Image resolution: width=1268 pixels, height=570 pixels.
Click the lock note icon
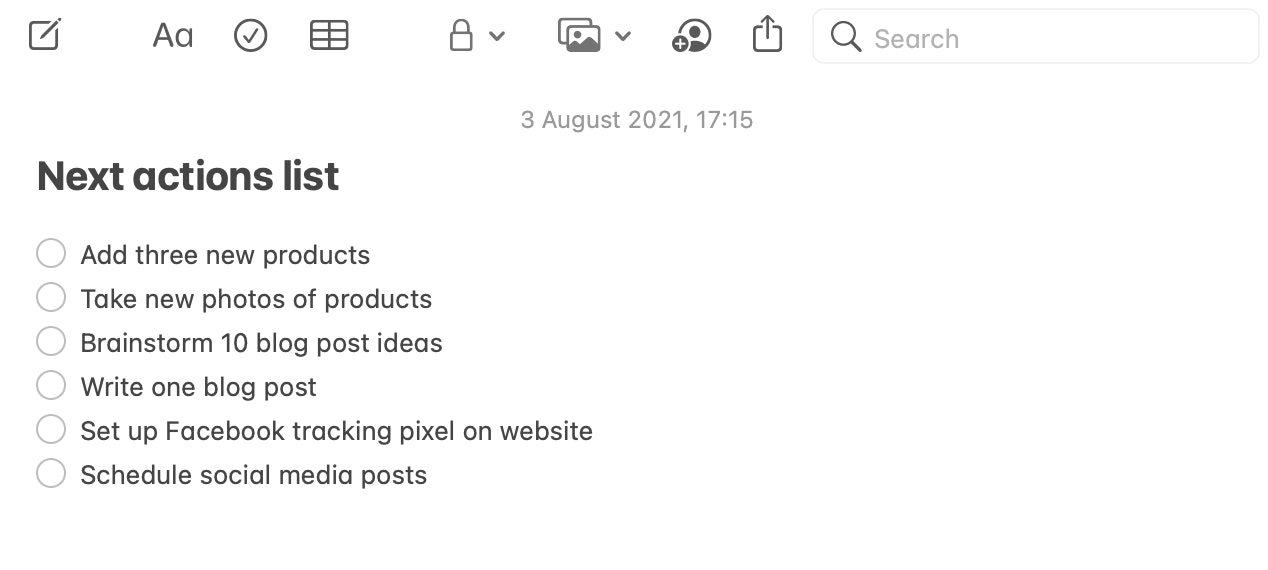coord(461,36)
